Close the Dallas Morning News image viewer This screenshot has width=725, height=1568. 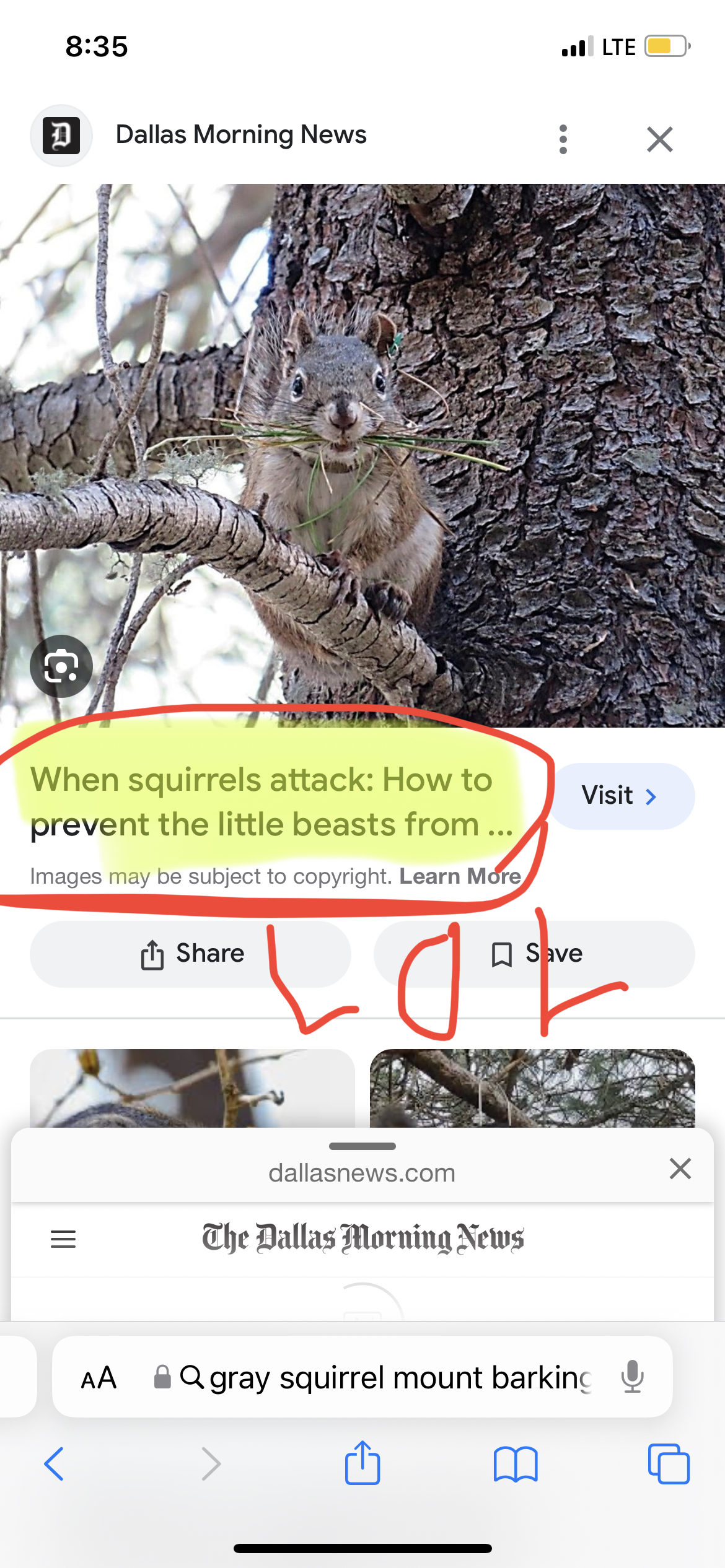point(660,139)
